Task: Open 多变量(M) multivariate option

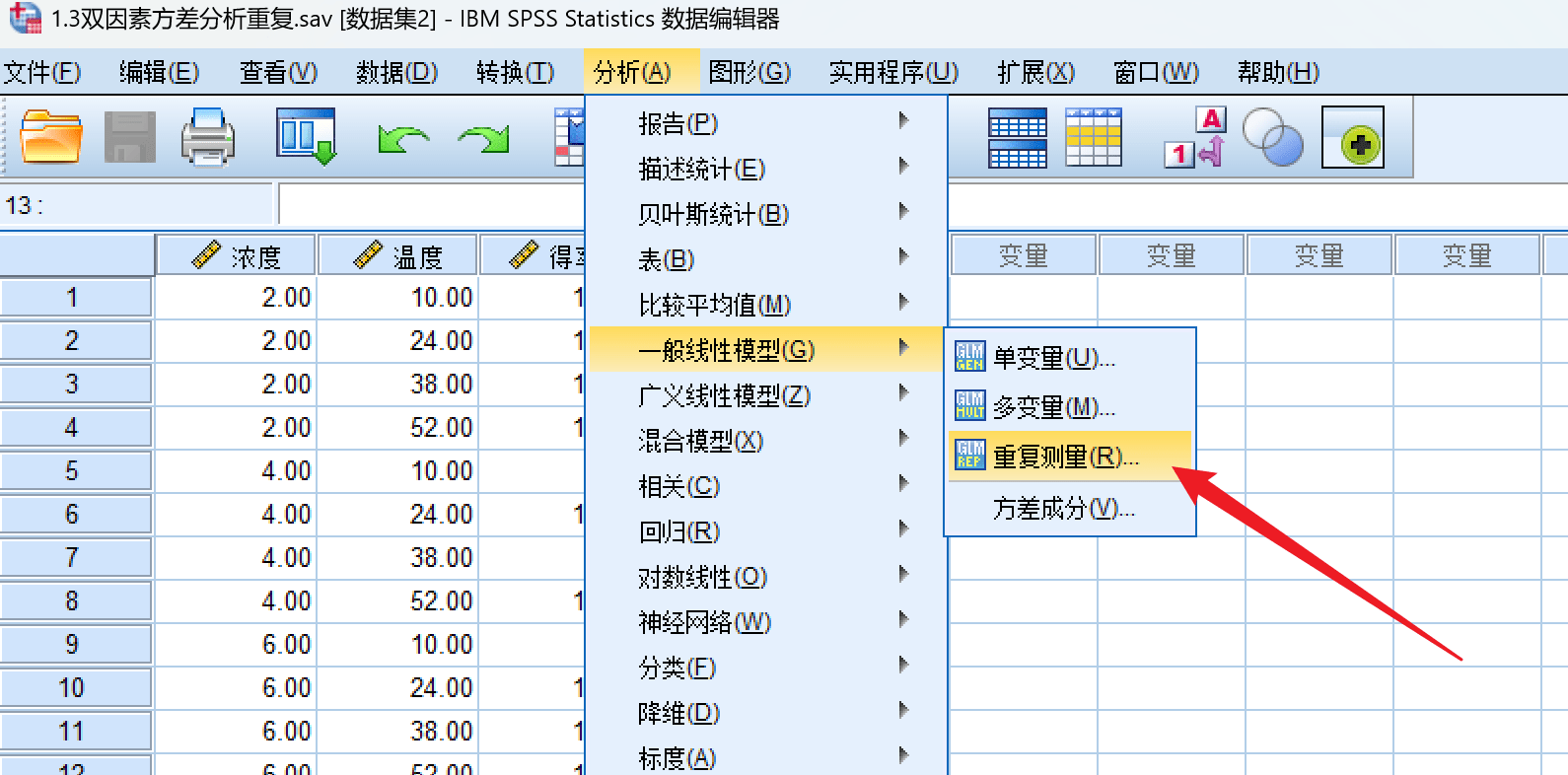Action: (x=1053, y=407)
